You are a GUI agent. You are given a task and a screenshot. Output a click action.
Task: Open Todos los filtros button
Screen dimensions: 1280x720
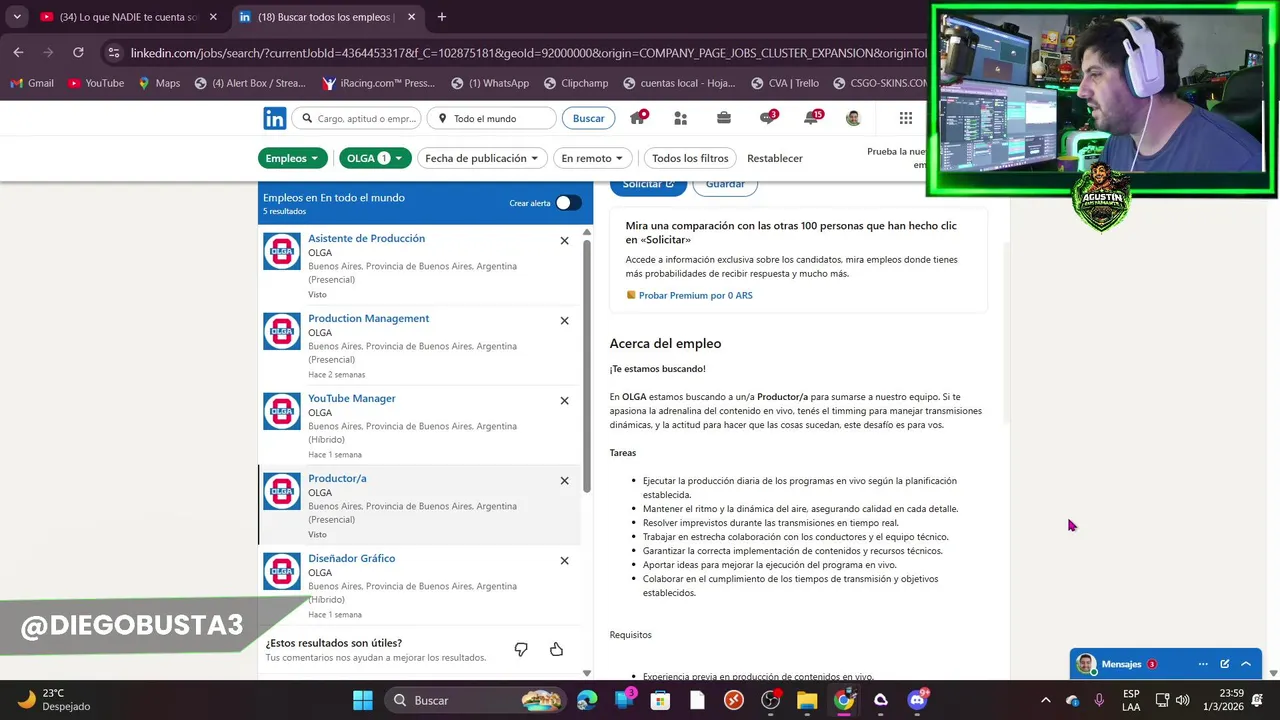pyautogui.click(x=690, y=158)
